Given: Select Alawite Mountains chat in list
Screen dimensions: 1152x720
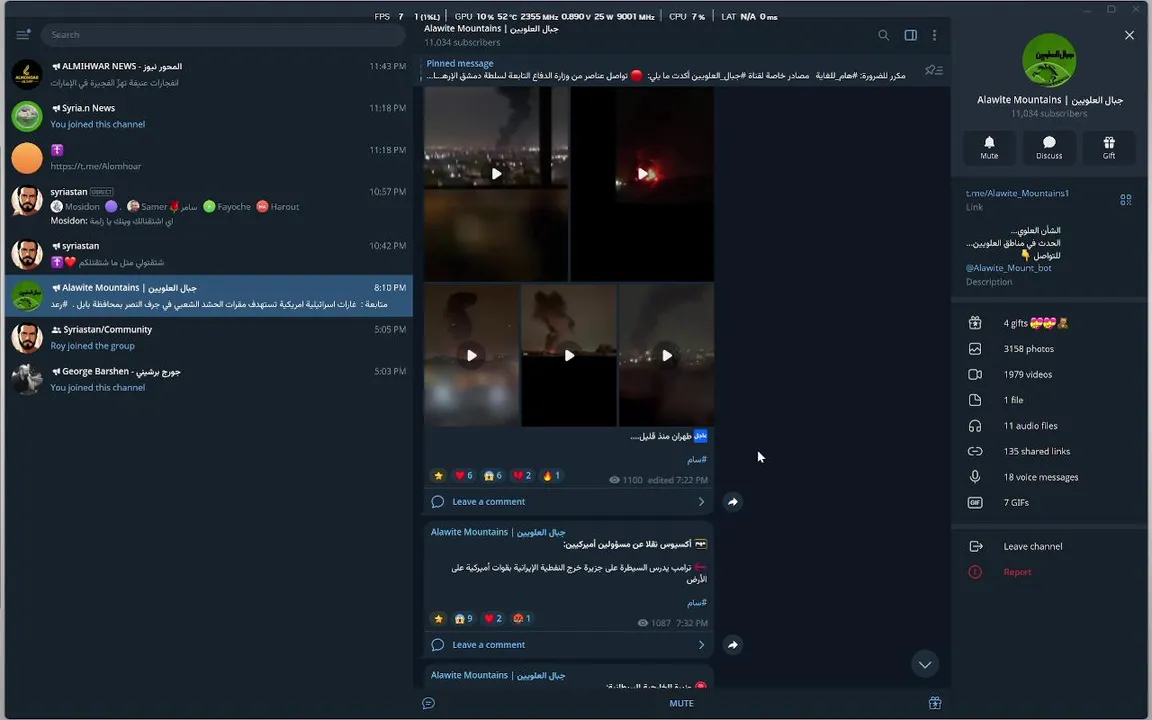Looking at the screenshot, I should coord(209,296).
